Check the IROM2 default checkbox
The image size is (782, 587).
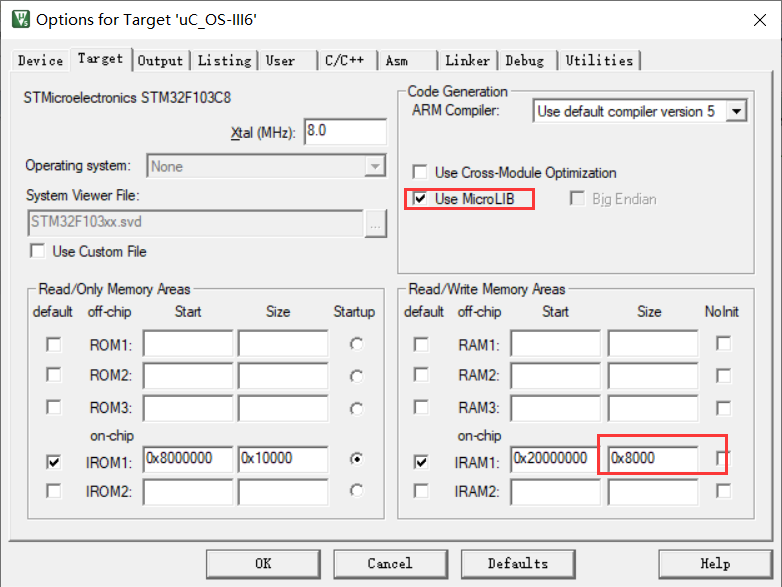(x=53, y=491)
